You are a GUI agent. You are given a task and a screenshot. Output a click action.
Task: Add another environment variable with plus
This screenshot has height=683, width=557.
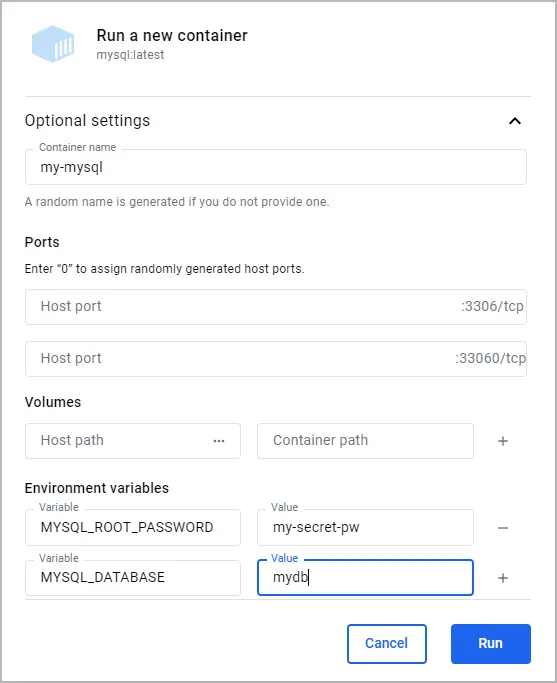503,578
